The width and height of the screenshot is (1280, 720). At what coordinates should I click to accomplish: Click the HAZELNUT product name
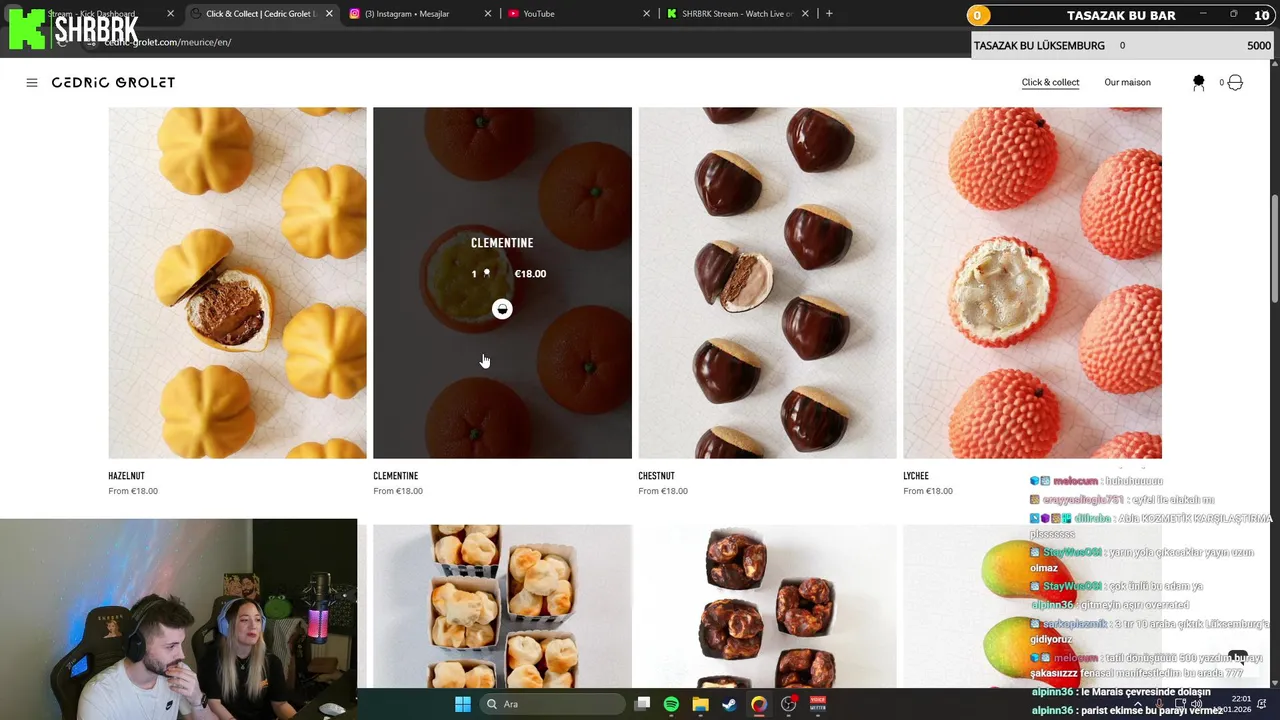tap(126, 476)
